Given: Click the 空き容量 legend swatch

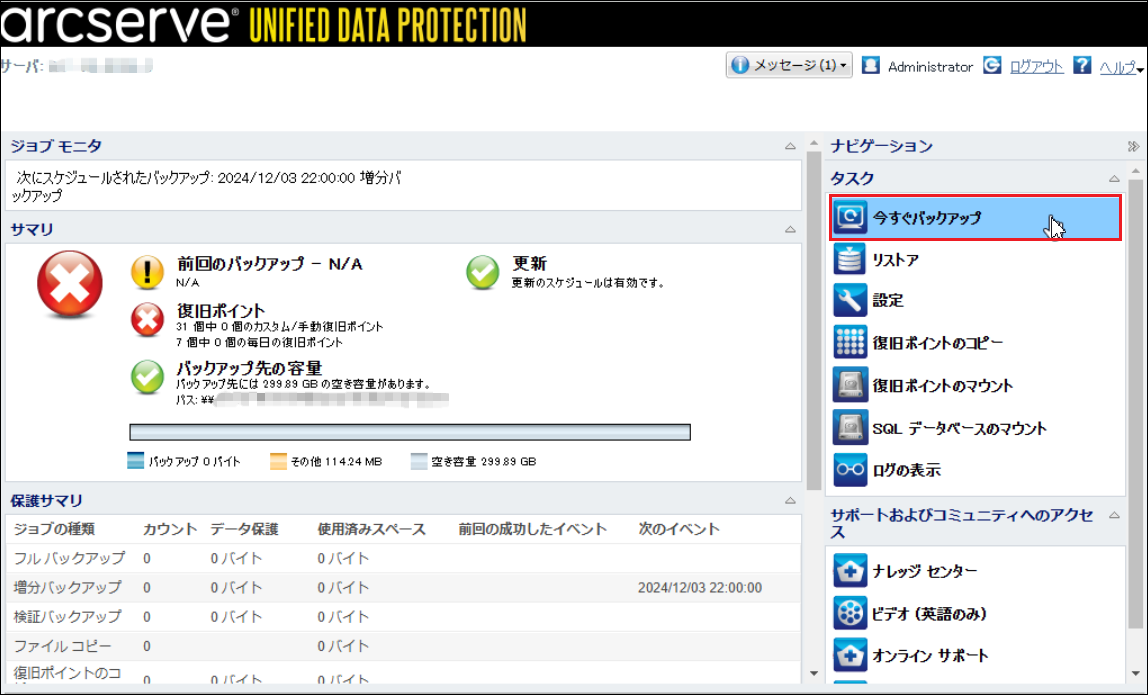Looking at the screenshot, I should (x=419, y=461).
